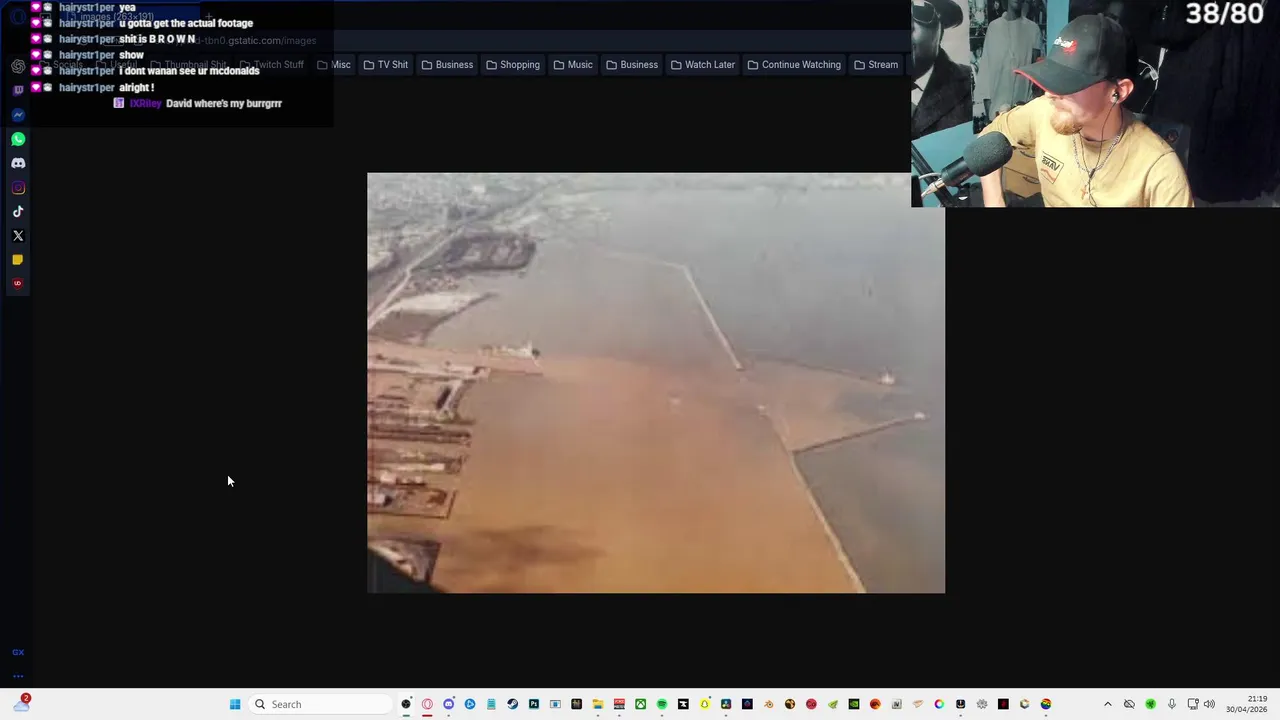This screenshot has height=720, width=1280.
Task: Click the microphone tray icon
Action: coord(1171,704)
